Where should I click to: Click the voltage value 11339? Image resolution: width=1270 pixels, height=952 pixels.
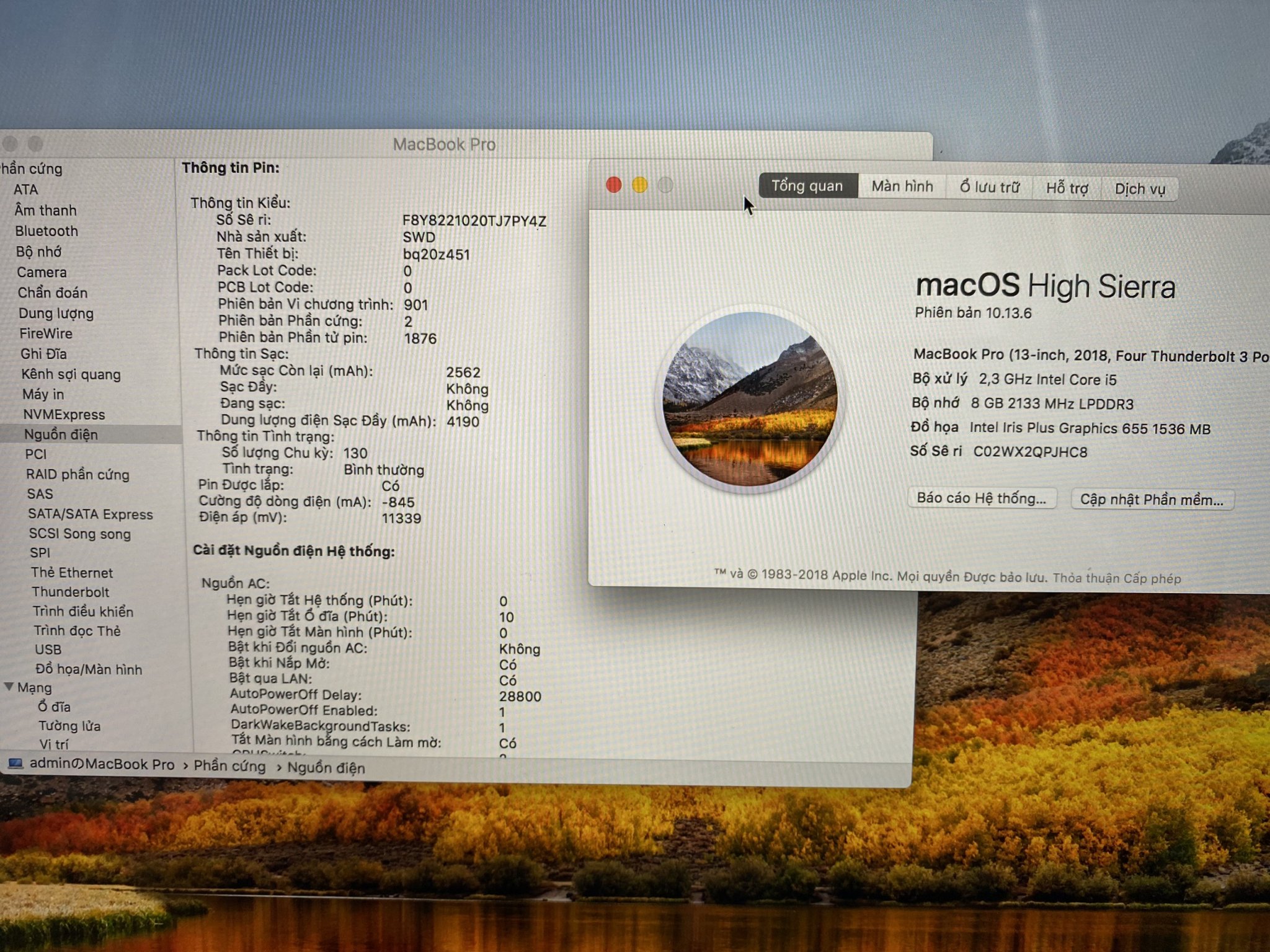pos(401,519)
